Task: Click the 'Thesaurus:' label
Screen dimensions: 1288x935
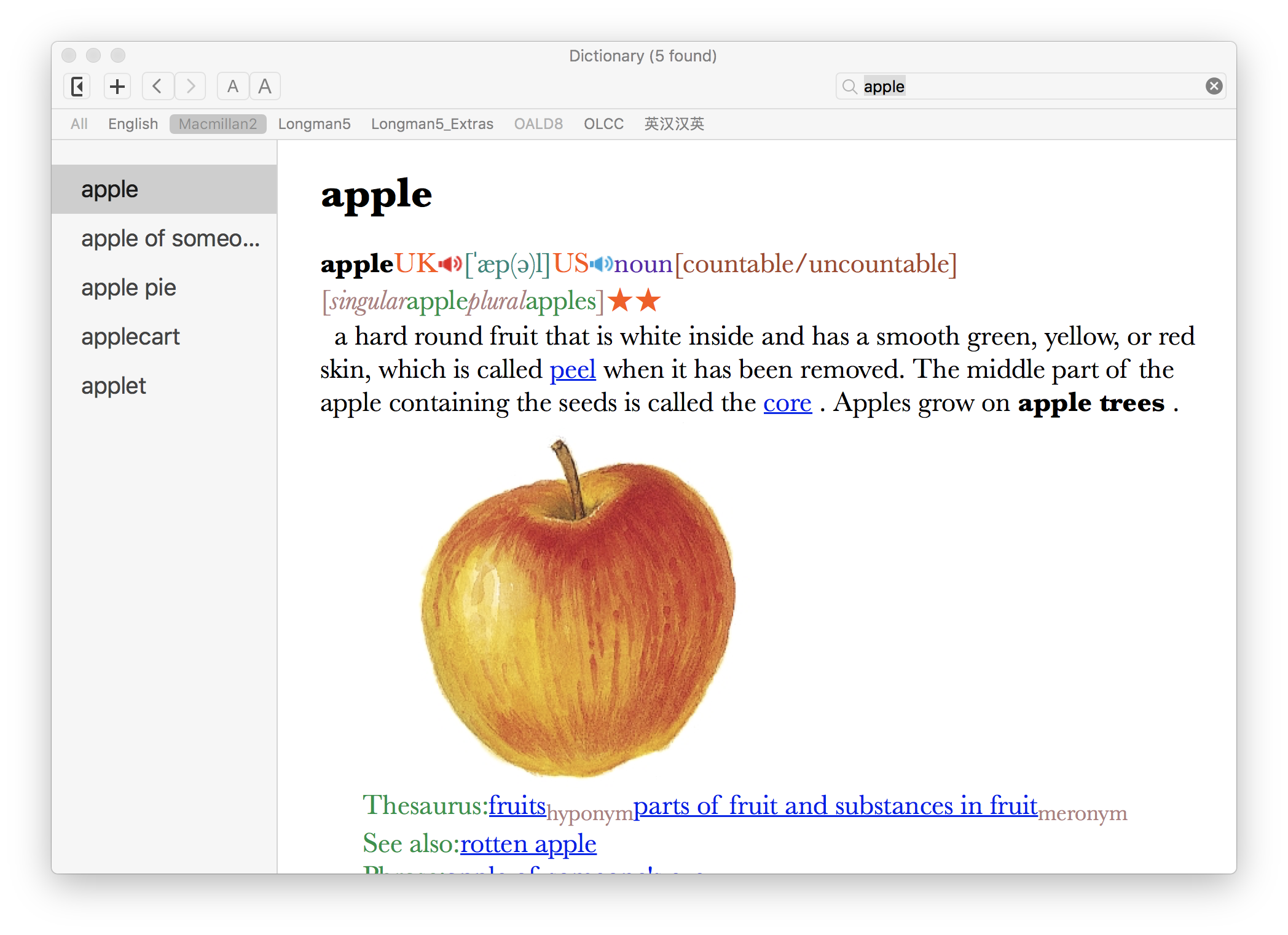Action: coord(425,805)
